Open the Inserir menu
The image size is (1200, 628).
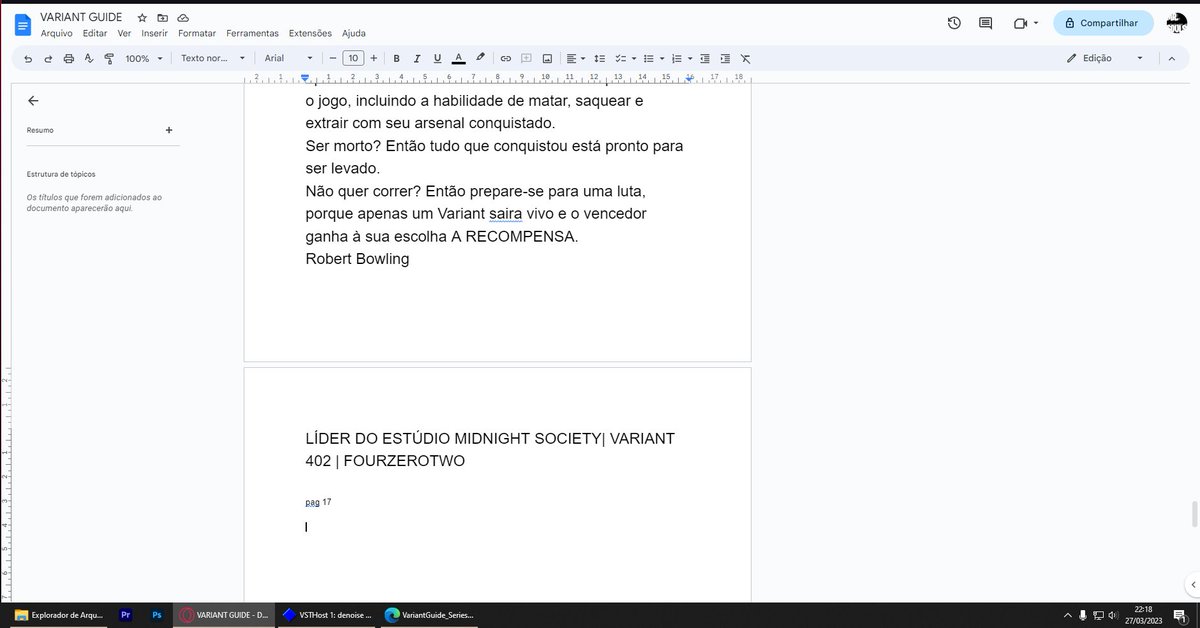155,33
